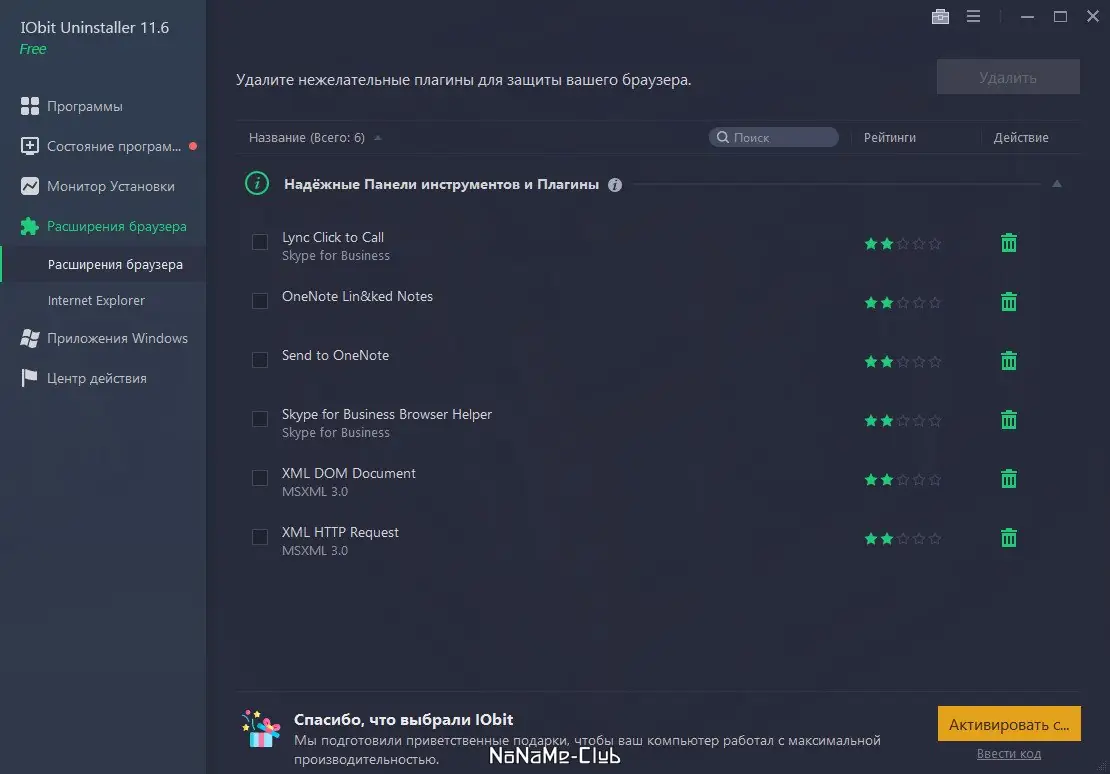Click the Поиск search field
Screen dimensions: 1110x774
click(x=773, y=137)
